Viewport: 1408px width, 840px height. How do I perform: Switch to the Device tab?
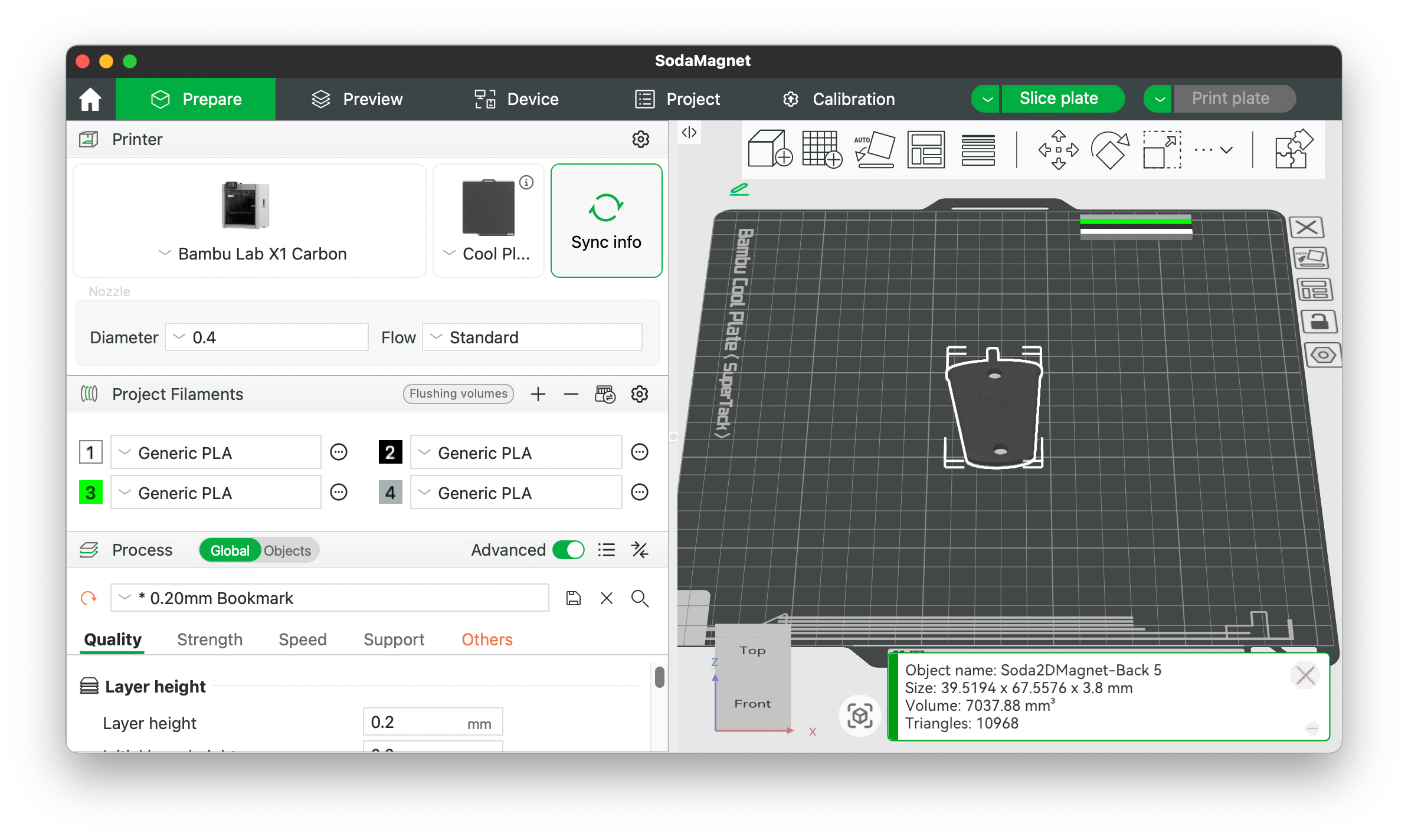(x=516, y=99)
